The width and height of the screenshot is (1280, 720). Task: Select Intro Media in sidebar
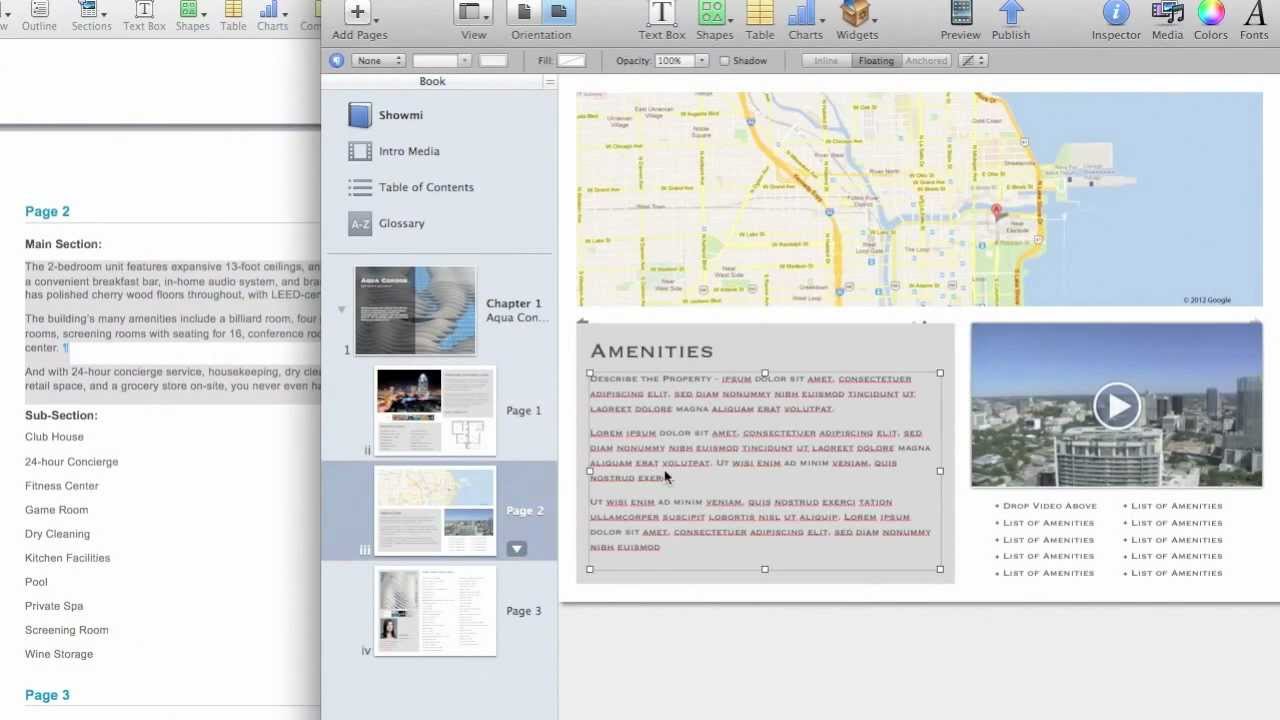pyautogui.click(x=409, y=151)
